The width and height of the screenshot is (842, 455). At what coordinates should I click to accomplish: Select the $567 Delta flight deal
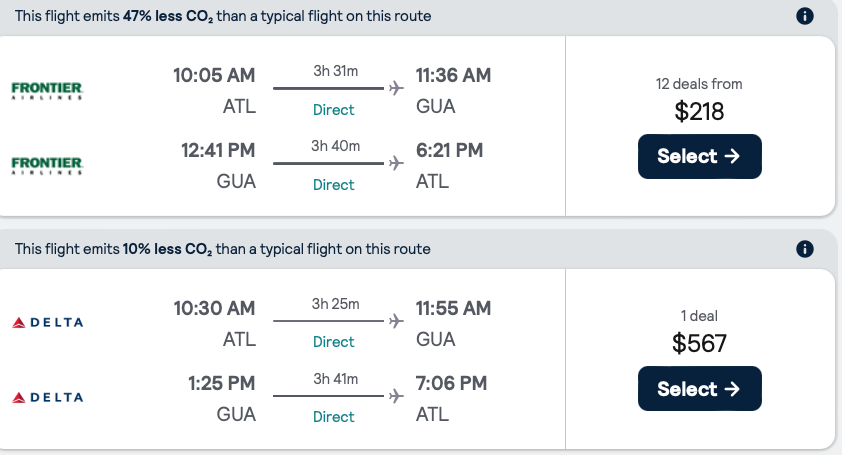pyautogui.click(x=699, y=389)
